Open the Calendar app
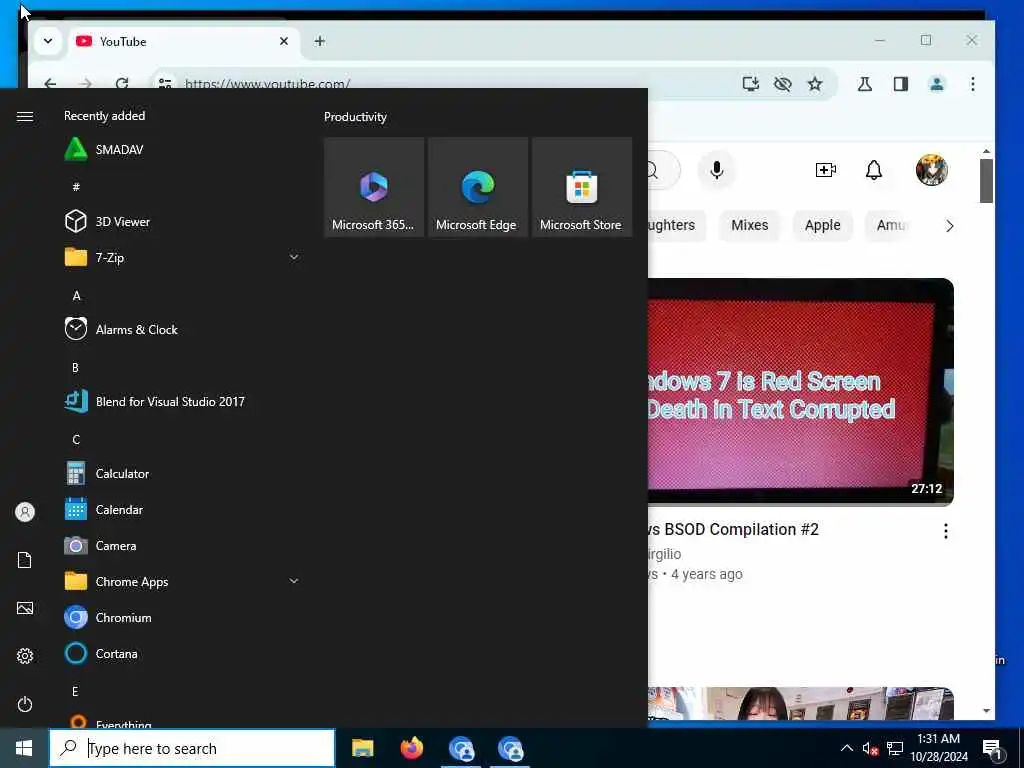The image size is (1024, 768). pyautogui.click(x=183, y=509)
